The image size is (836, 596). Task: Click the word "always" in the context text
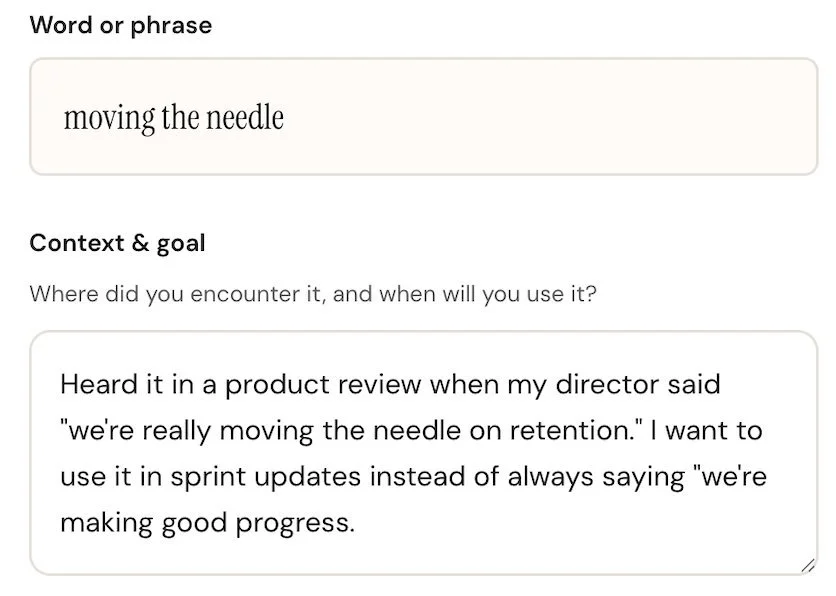coord(557,477)
